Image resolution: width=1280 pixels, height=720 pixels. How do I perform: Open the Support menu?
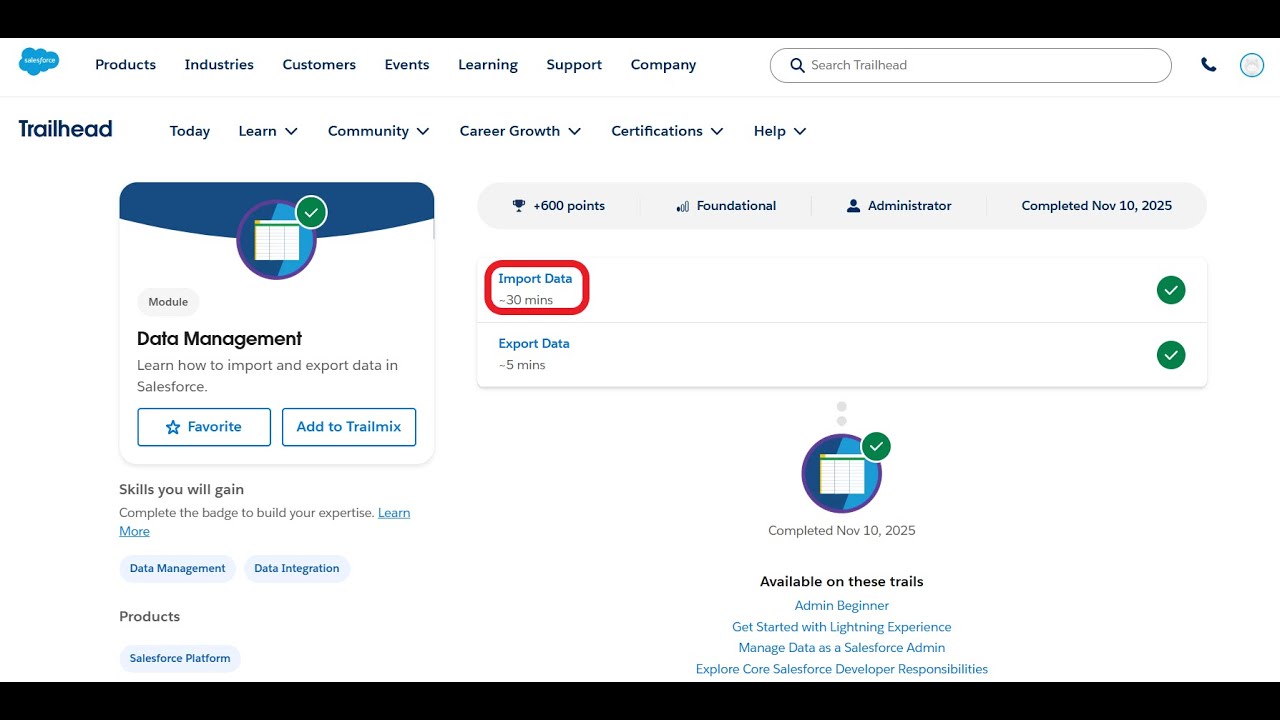[x=574, y=65]
